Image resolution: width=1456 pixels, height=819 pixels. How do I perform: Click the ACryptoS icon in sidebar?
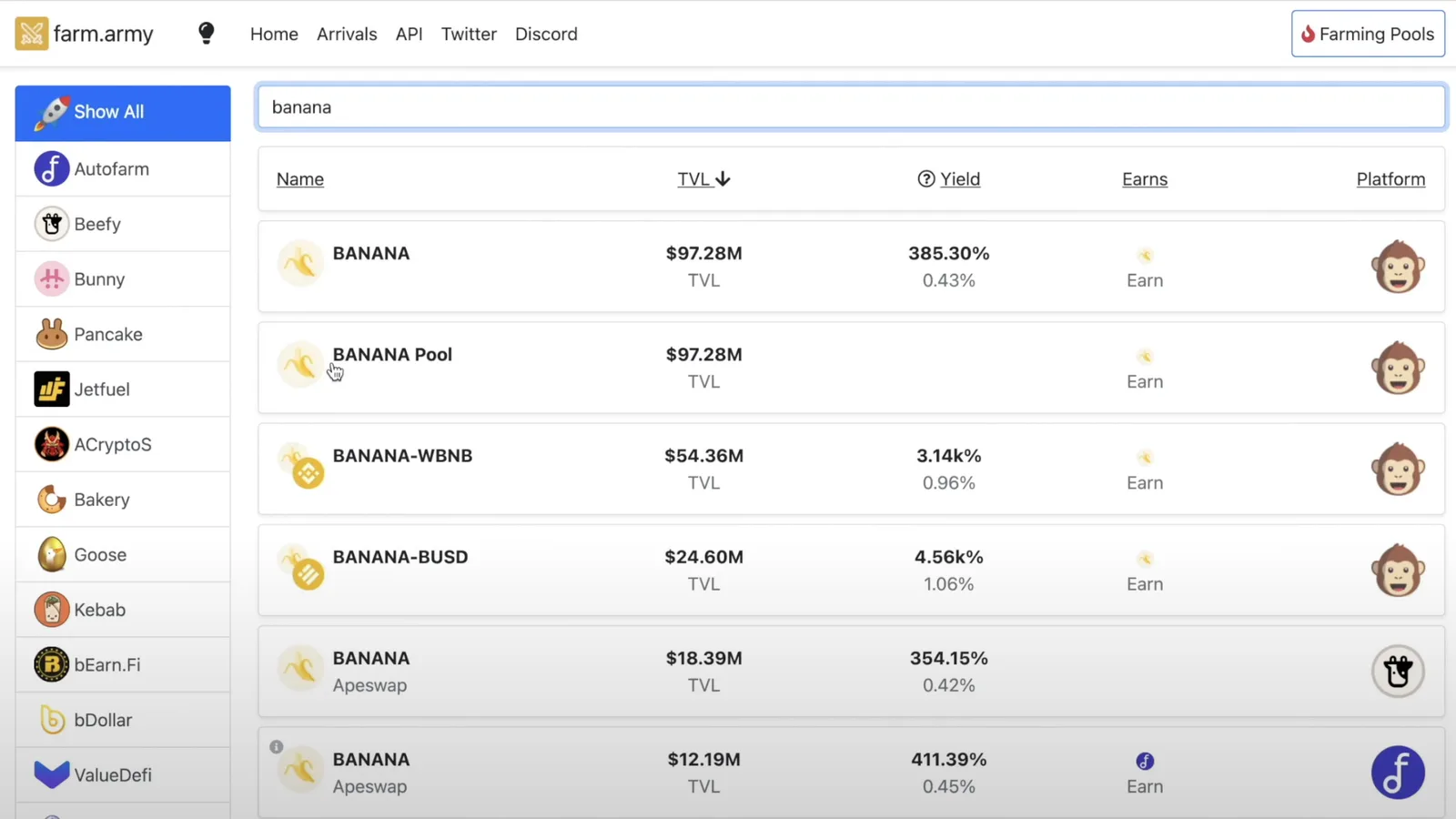tap(52, 445)
